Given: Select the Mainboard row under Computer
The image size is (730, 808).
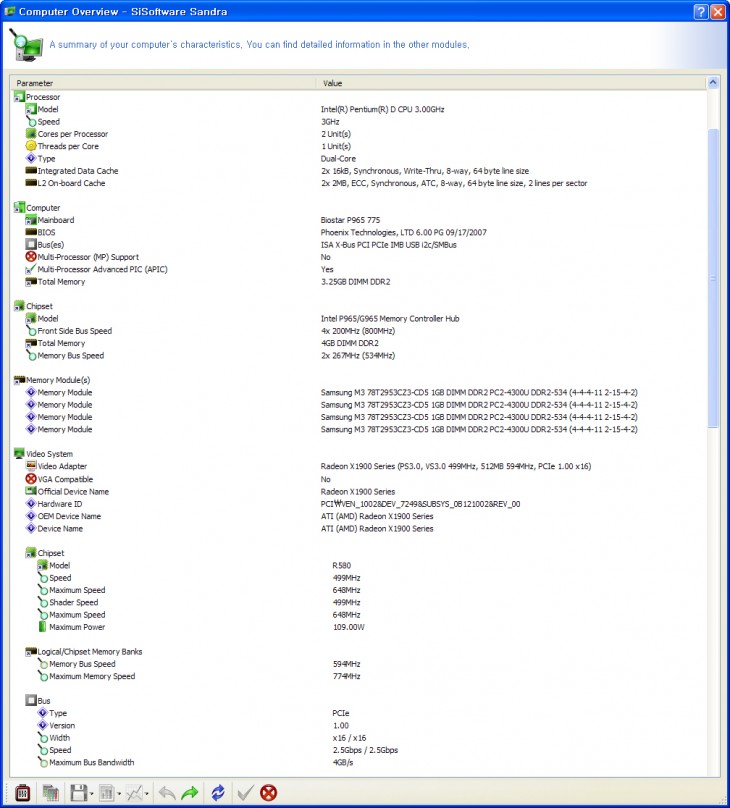Looking at the screenshot, I should [x=56, y=220].
